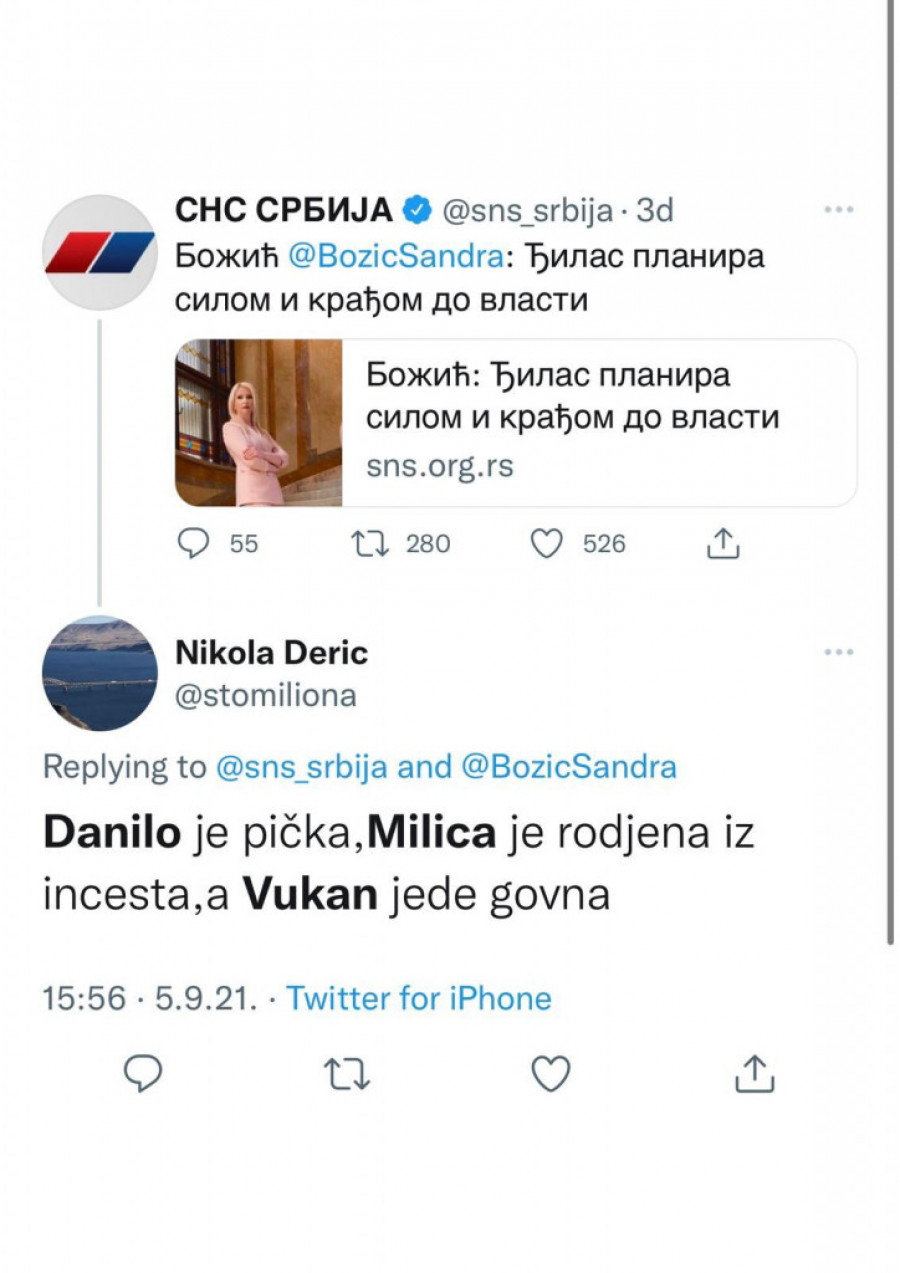Open more options for СНС СРБИЈА tweet
Viewport: 900px width, 1273px height.
pyautogui.click(x=837, y=211)
